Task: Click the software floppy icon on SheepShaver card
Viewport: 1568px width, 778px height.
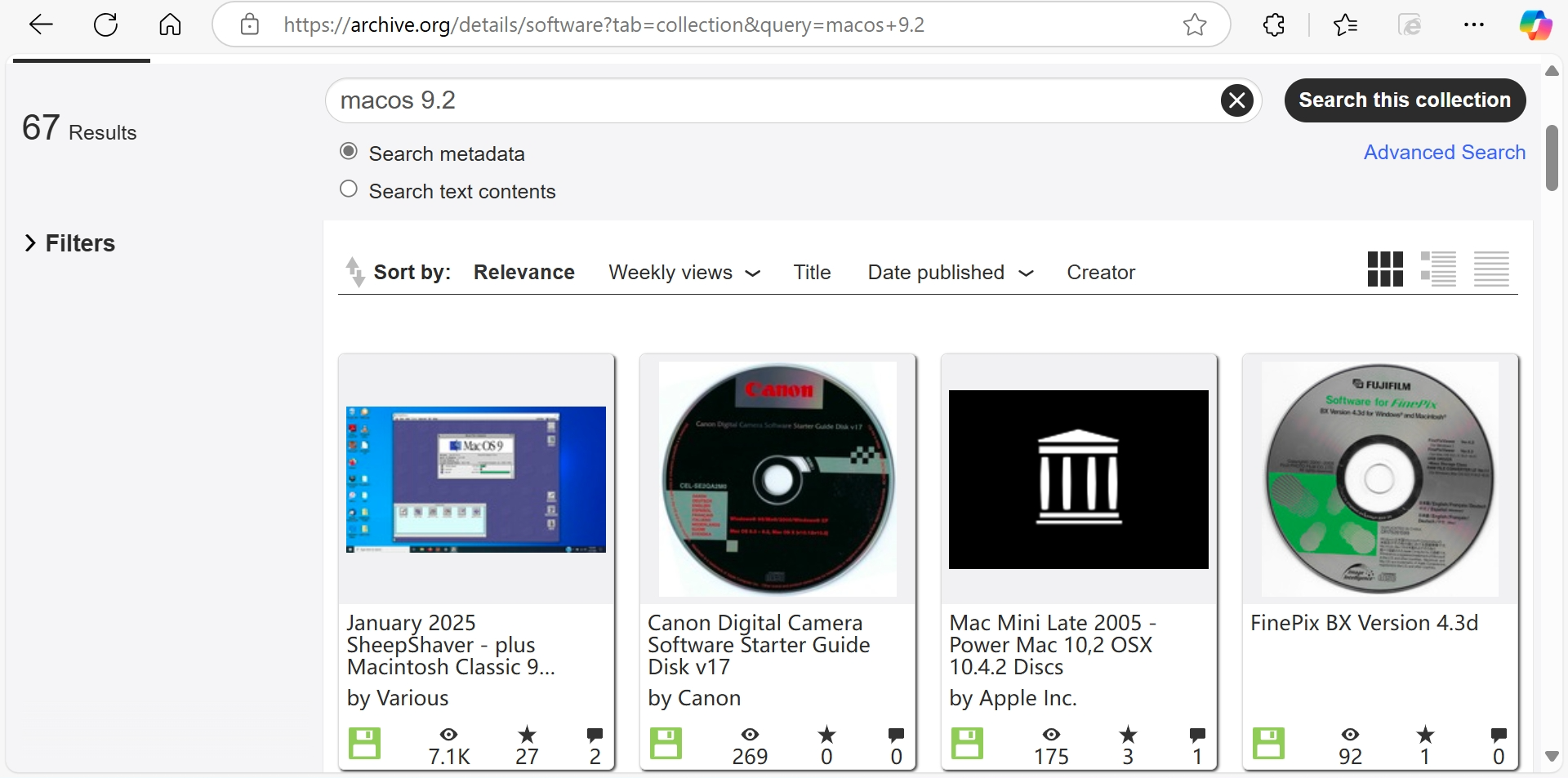Action: (x=364, y=743)
